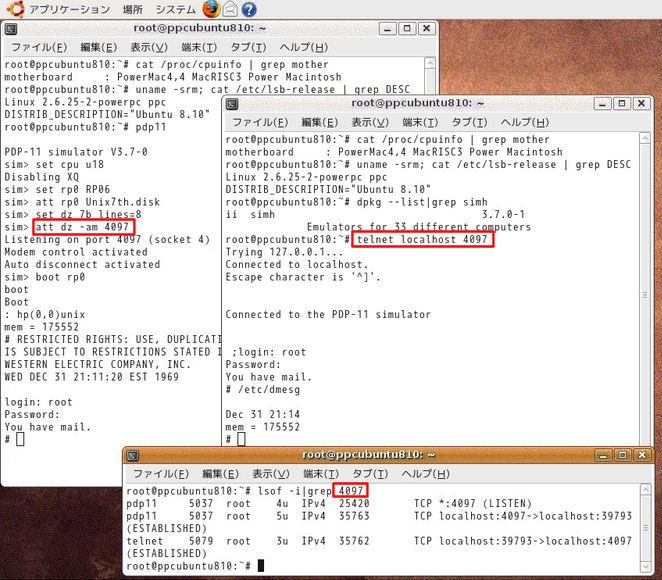The width and height of the screenshot is (662, 580).
Task: Click 'Dec 31 21:14' dmesg output
Action: 263,415
